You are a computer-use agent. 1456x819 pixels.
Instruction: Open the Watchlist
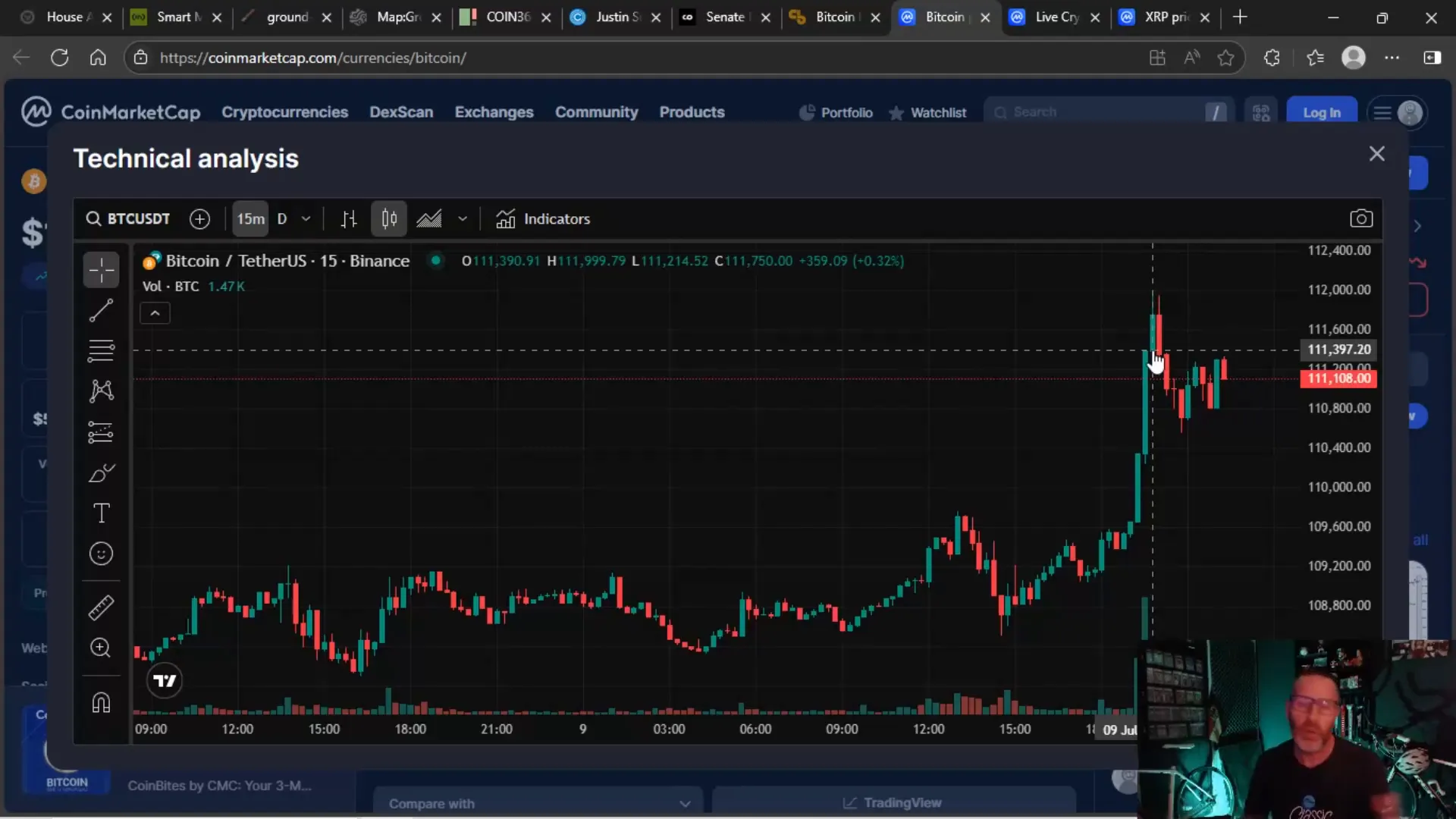927,113
